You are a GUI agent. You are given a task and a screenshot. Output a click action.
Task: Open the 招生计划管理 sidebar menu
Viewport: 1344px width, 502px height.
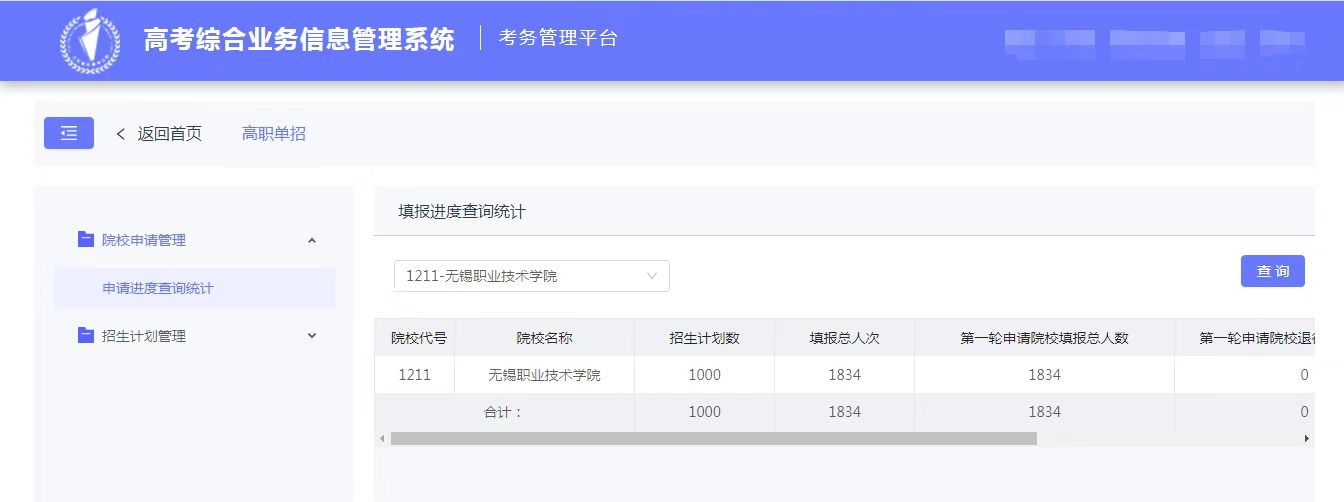click(x=144, y=336)
